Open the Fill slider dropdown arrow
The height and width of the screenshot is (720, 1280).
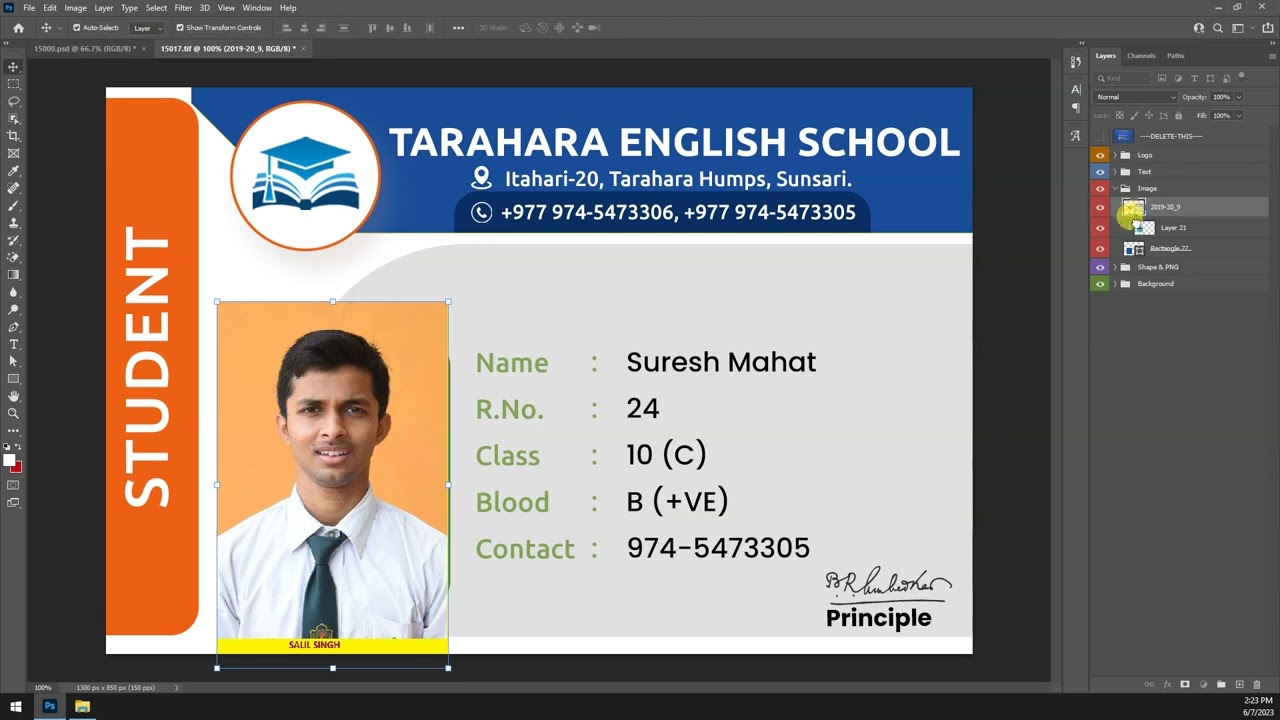pyautogui.click(x=1239, y=116)
